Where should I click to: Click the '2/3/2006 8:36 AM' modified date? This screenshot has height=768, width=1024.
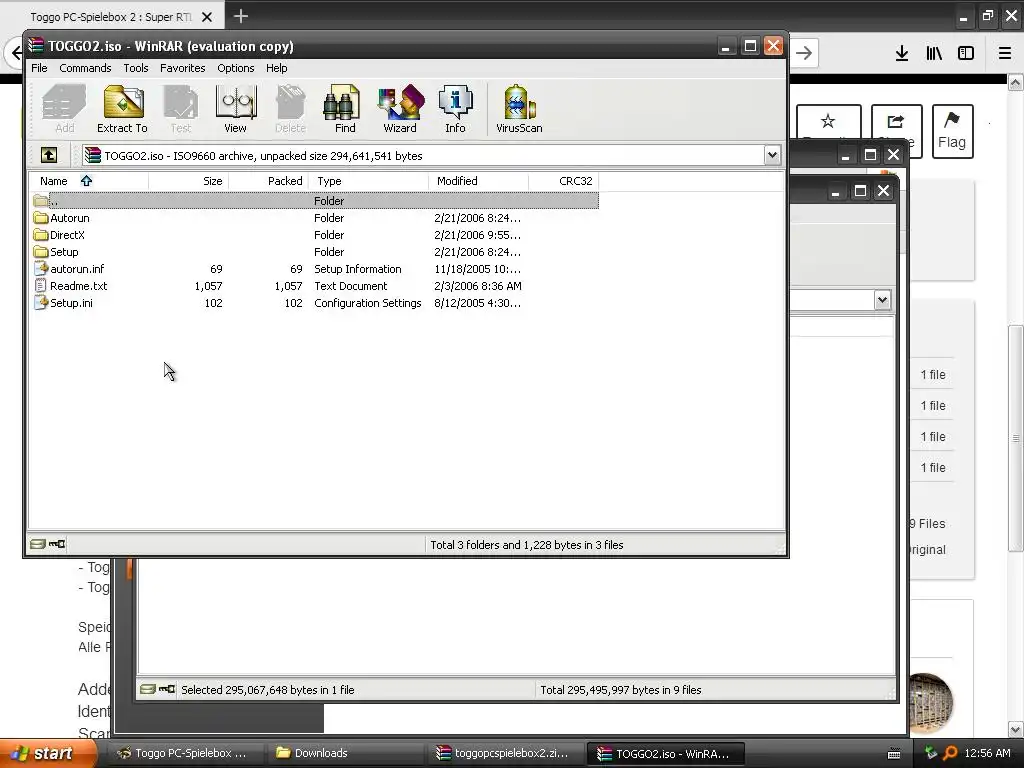(x=478, y=286)
